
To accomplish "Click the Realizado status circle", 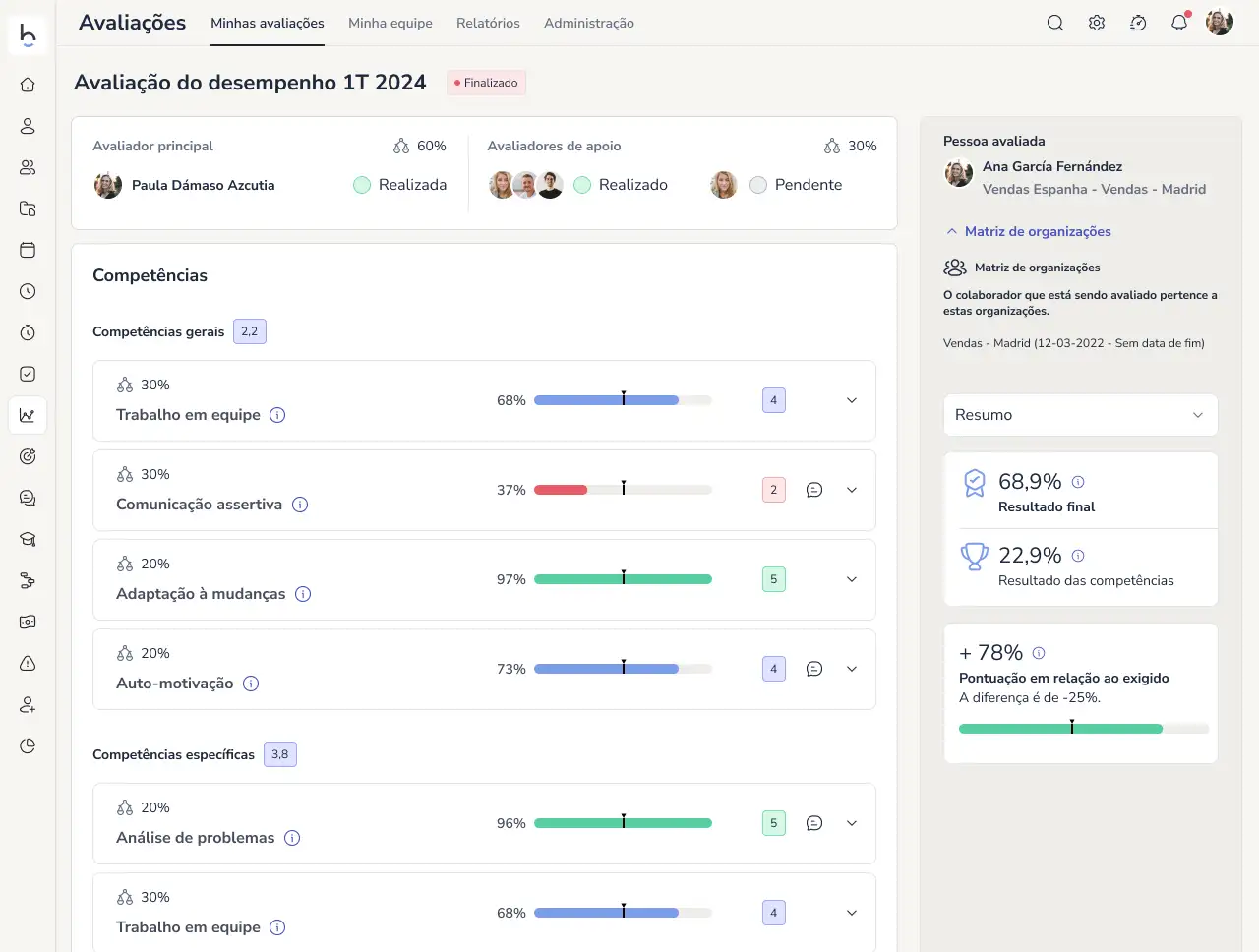I will (x=582, y=185).
